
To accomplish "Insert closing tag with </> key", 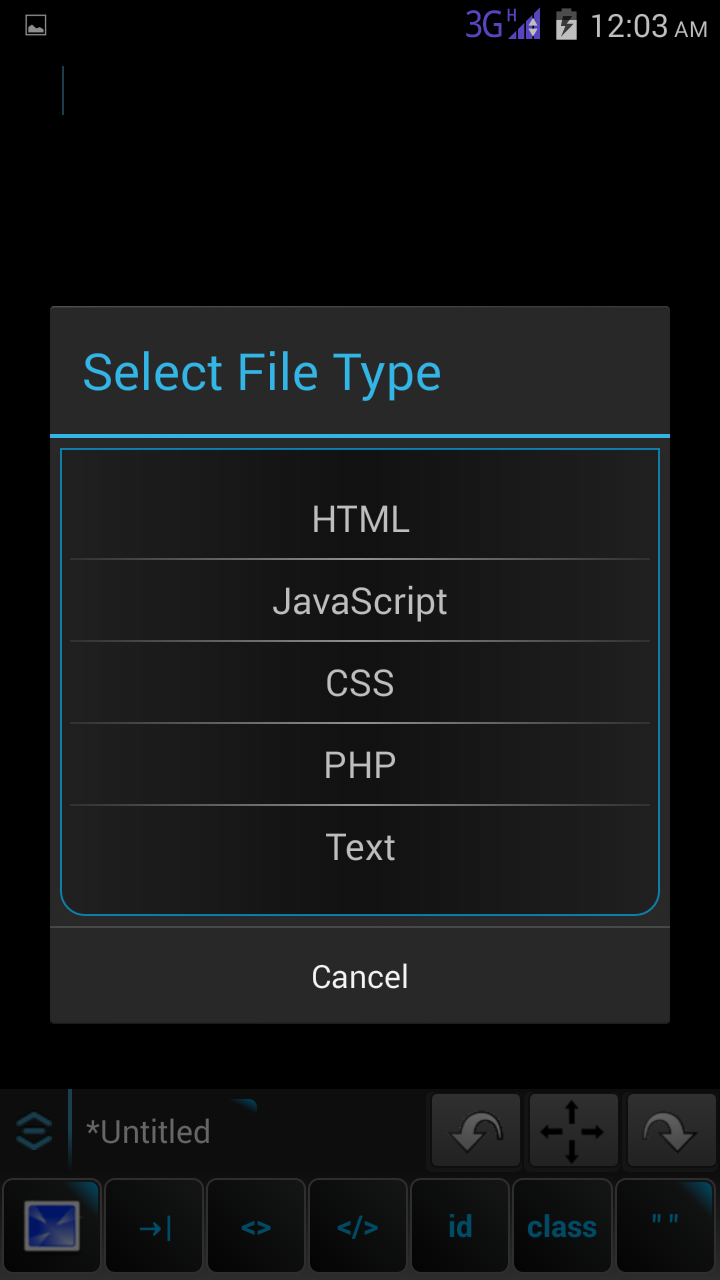I will tap(358, 1227).
